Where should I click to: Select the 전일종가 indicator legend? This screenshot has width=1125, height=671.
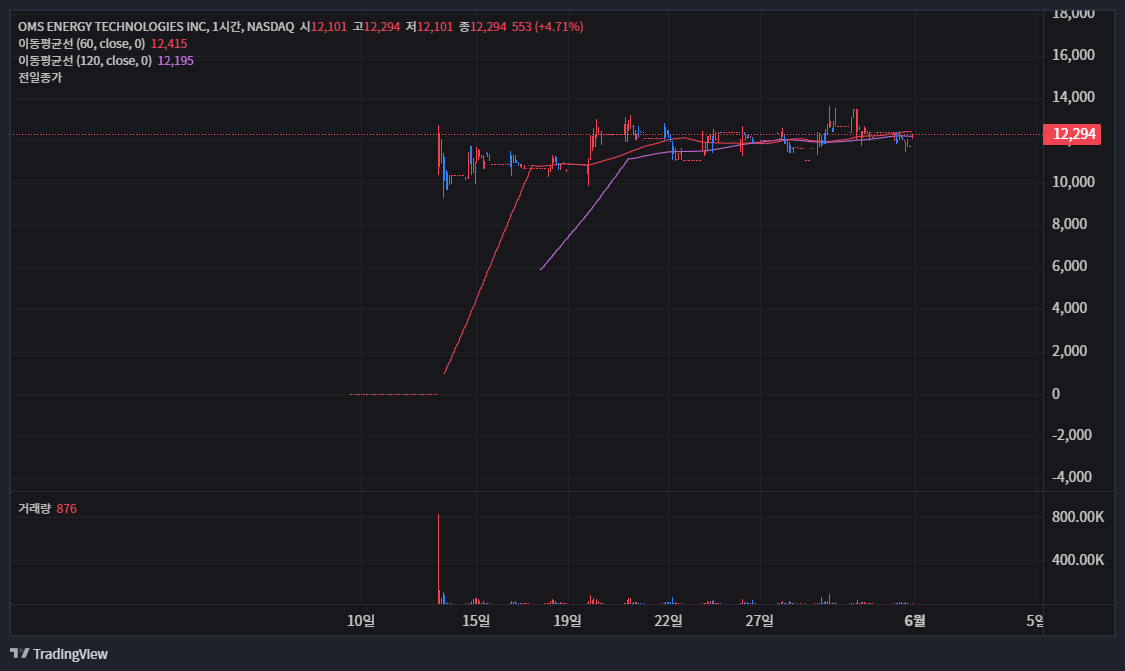coord(40,78)
